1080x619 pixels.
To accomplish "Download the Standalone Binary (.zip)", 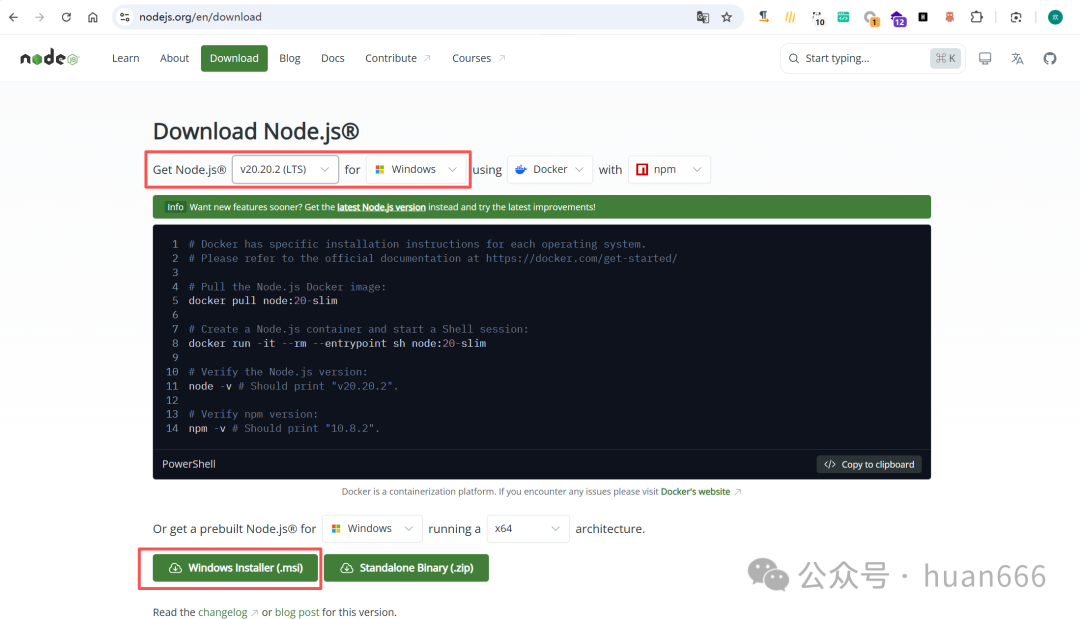I will (x=406, y=568).
